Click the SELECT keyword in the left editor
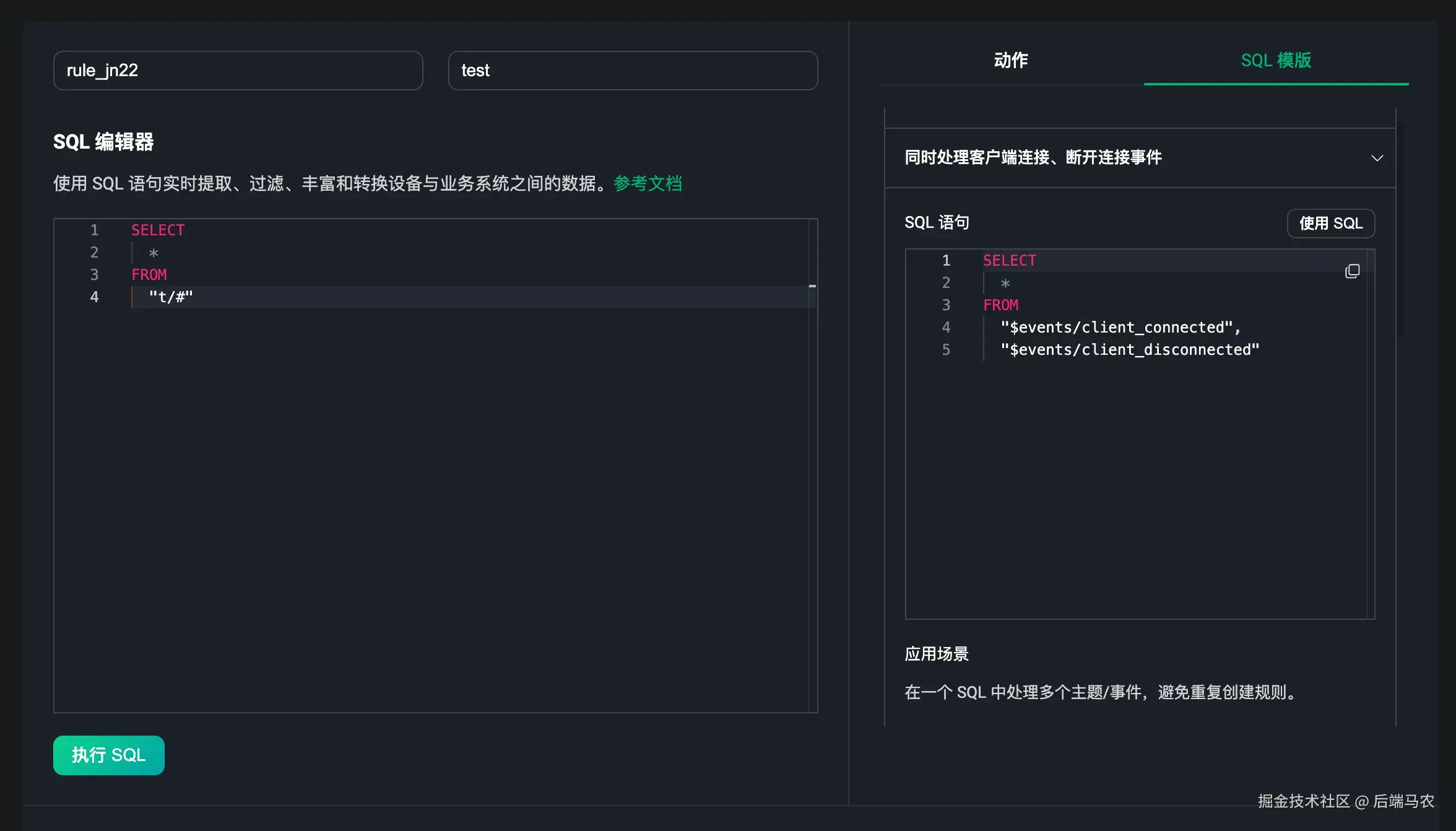The image size is (1456, 831). click(158, 230)
